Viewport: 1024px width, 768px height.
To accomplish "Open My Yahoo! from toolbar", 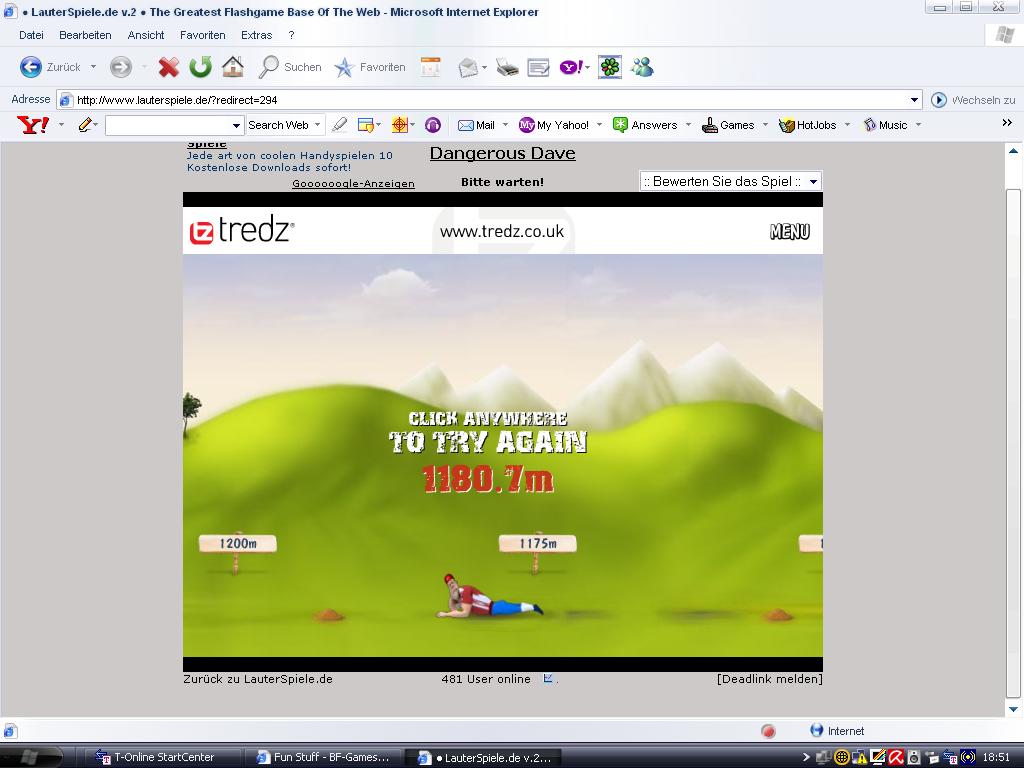I will click(554, 125).
